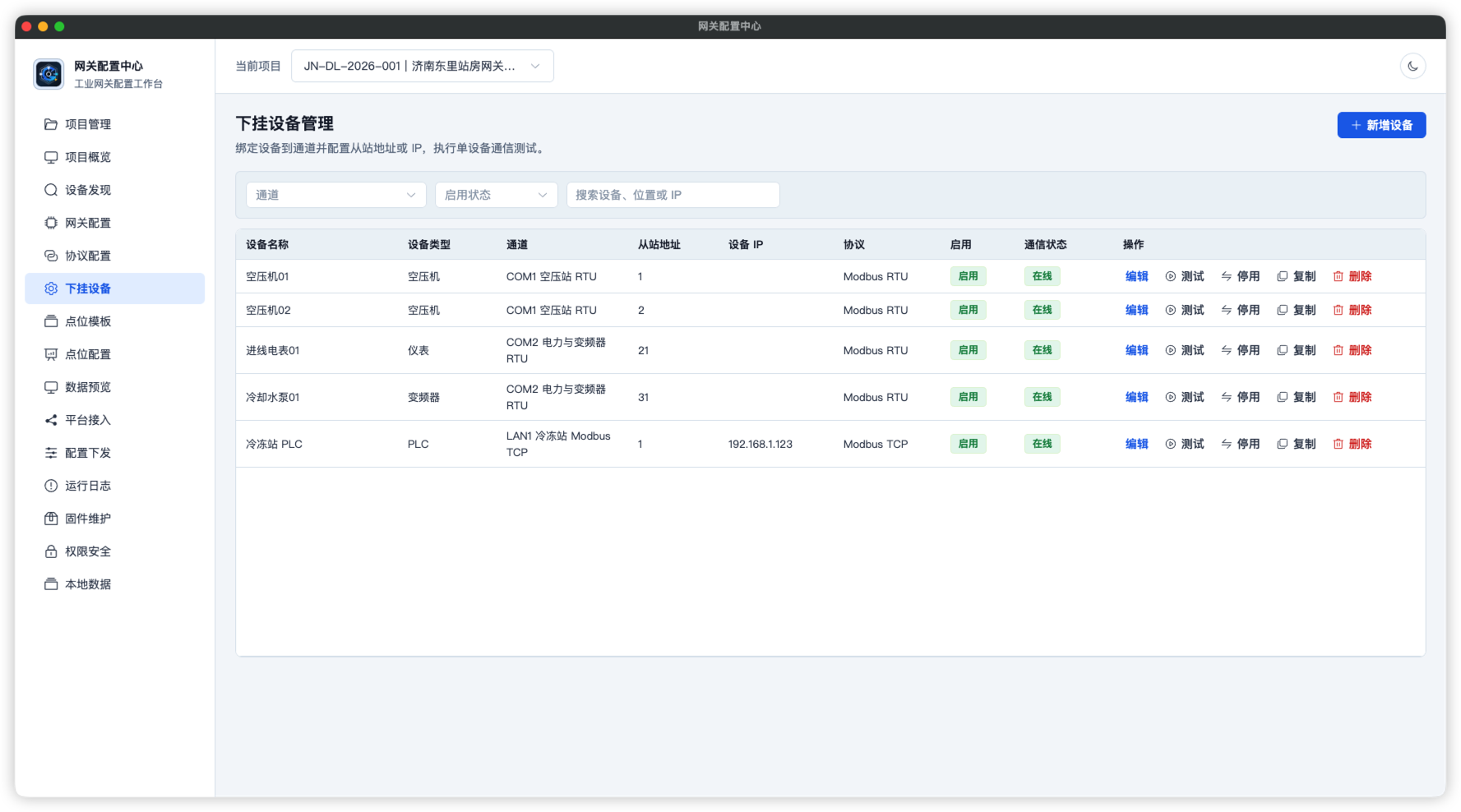Click the 配置下发 sliders icon
Image resolution: width=1461 pixels, height=812 pixels.
[51, 453]
